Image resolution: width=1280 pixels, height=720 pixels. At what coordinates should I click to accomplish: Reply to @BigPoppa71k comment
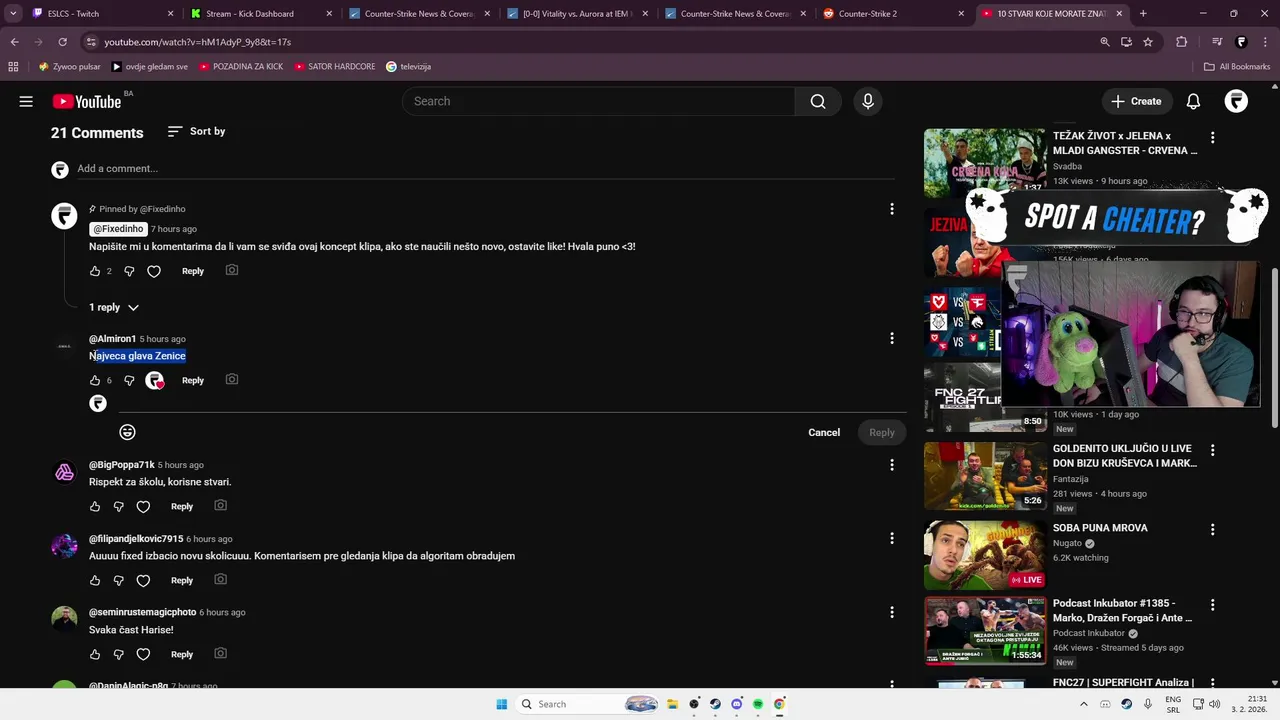click(x=182, y=507)
